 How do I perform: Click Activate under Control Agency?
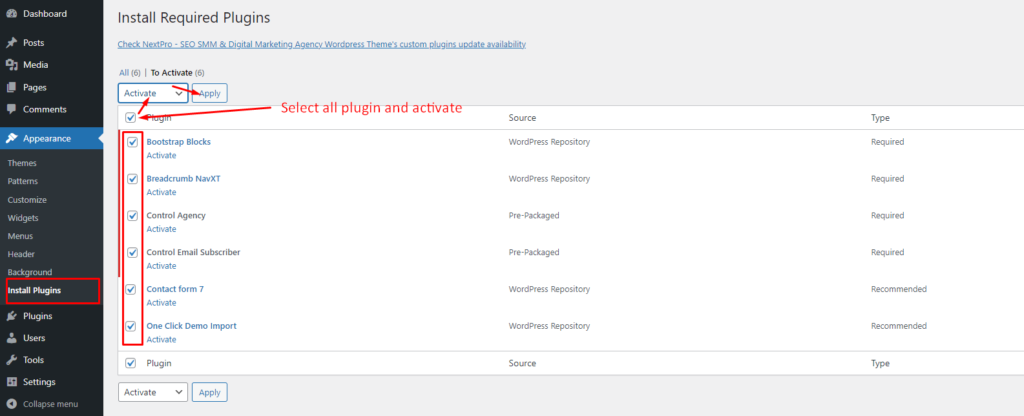(x=161, y=229)
